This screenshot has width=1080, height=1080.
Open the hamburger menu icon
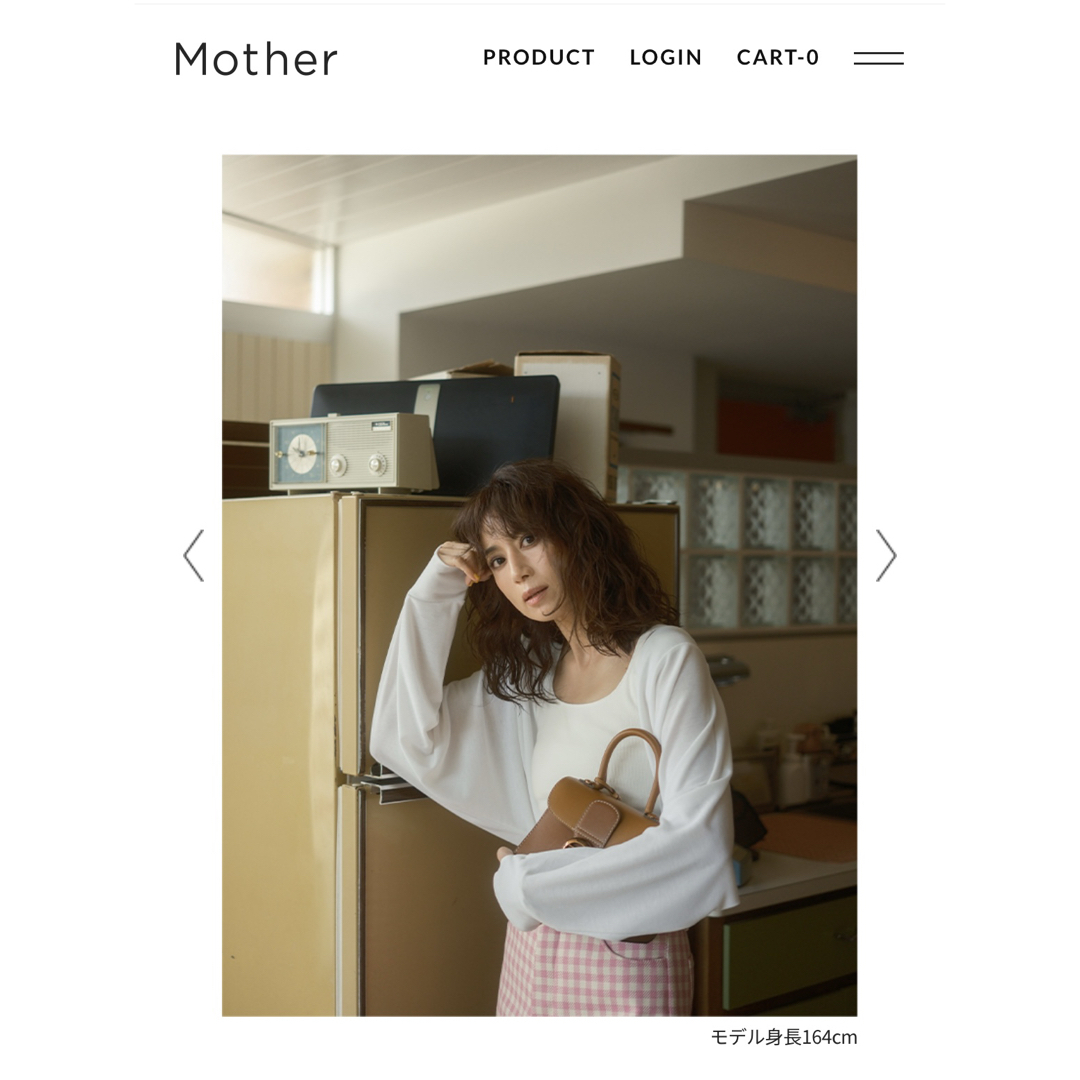pos(878,58)
